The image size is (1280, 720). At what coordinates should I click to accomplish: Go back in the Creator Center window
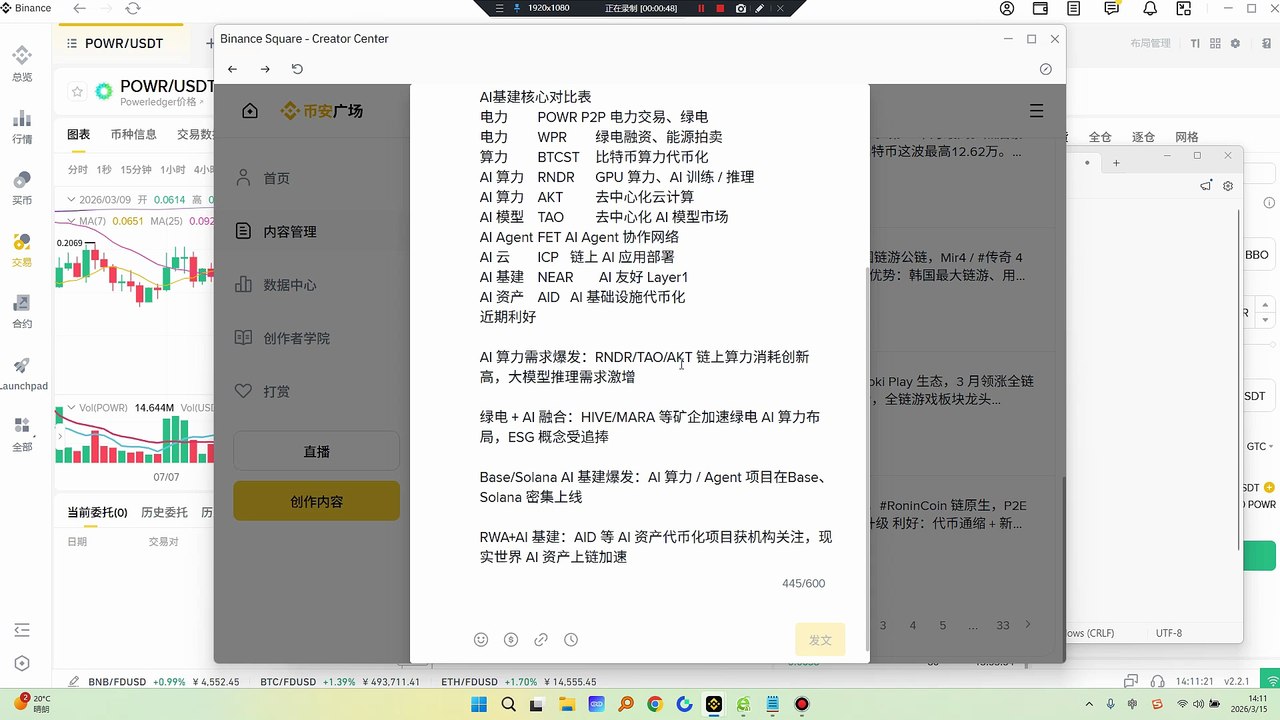tap(232, 69)
